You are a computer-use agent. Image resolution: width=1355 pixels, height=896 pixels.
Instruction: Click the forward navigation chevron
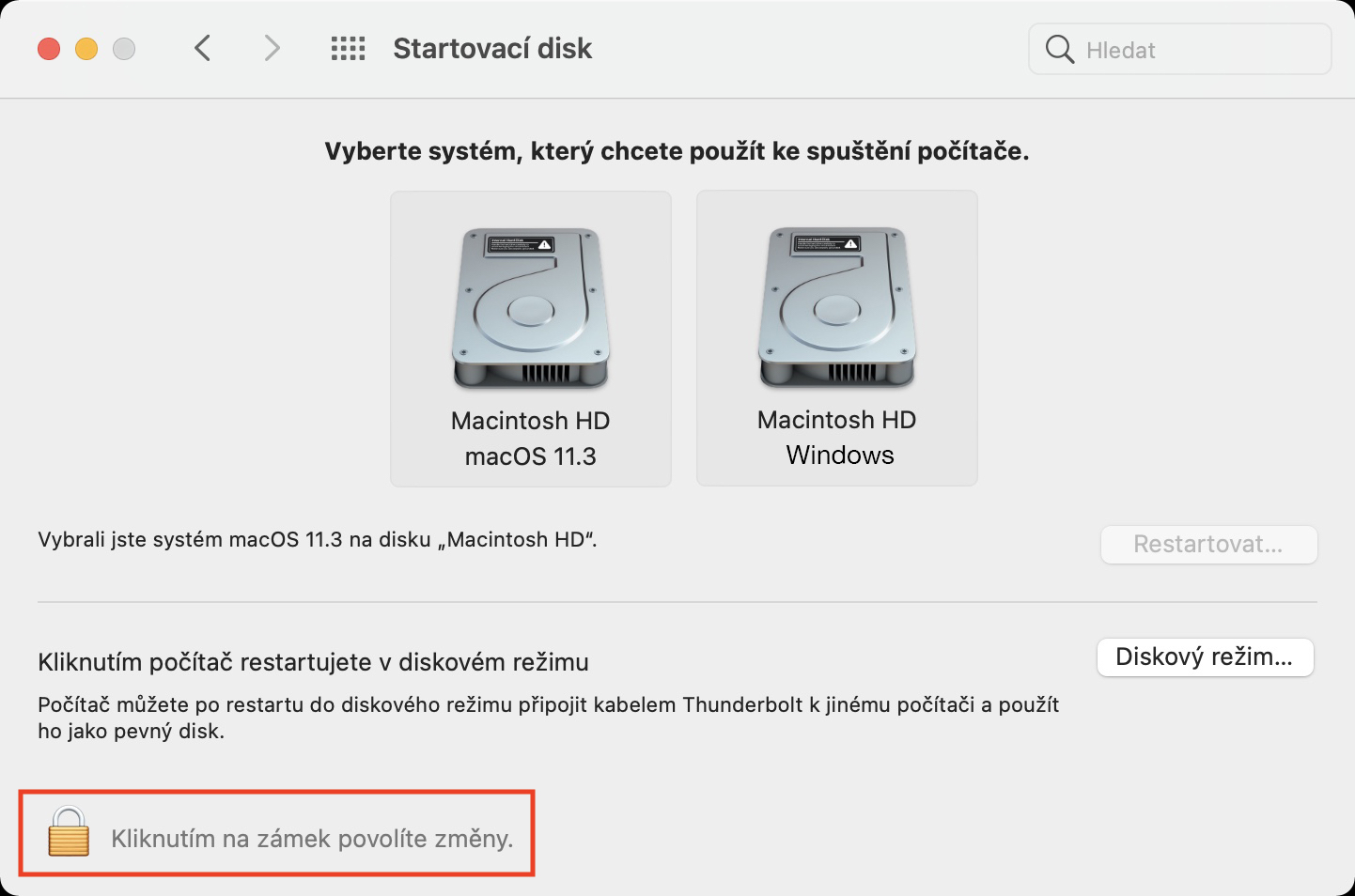tap(272, 48)
